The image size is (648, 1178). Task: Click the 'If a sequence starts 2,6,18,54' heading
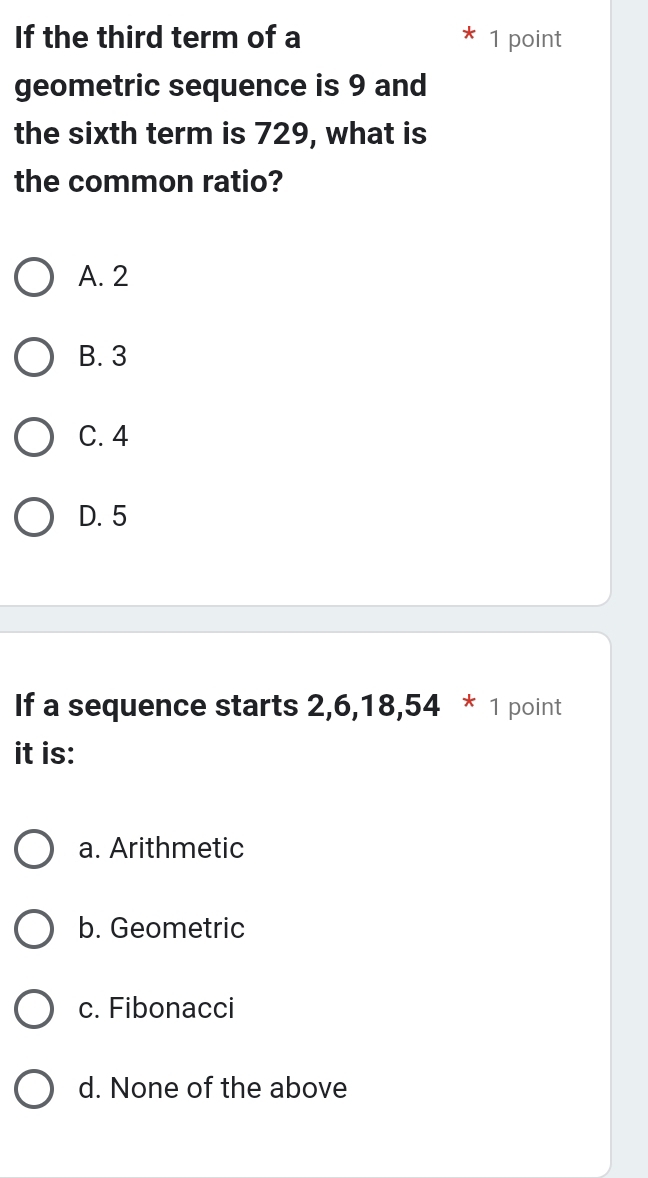227,706
